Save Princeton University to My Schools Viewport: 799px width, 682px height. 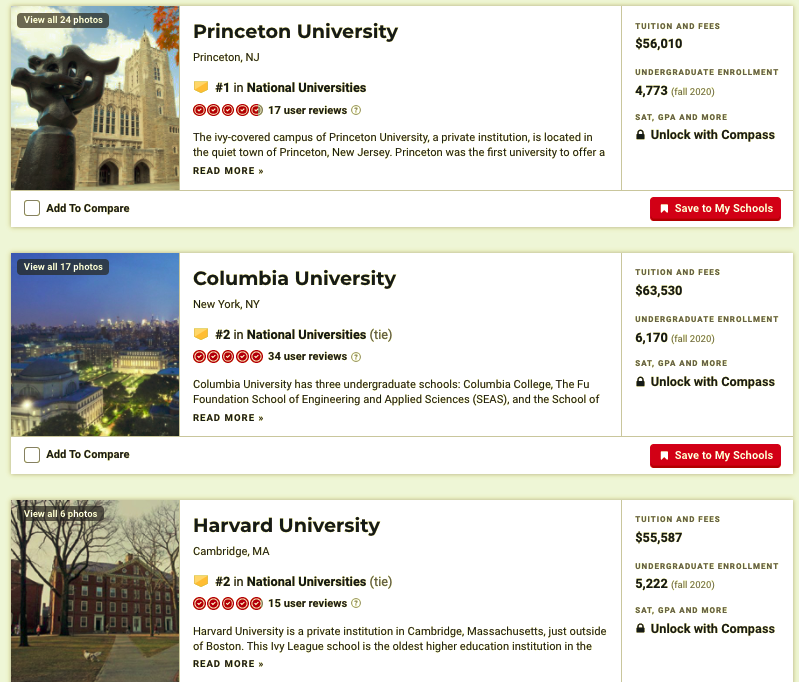click(715, 209)
